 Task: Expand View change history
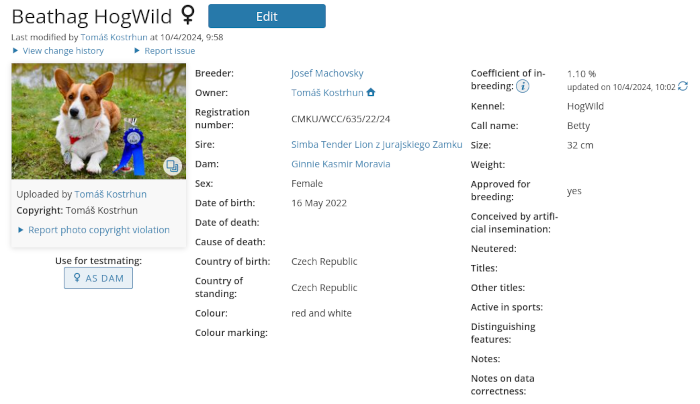click(x=58, y=51)
